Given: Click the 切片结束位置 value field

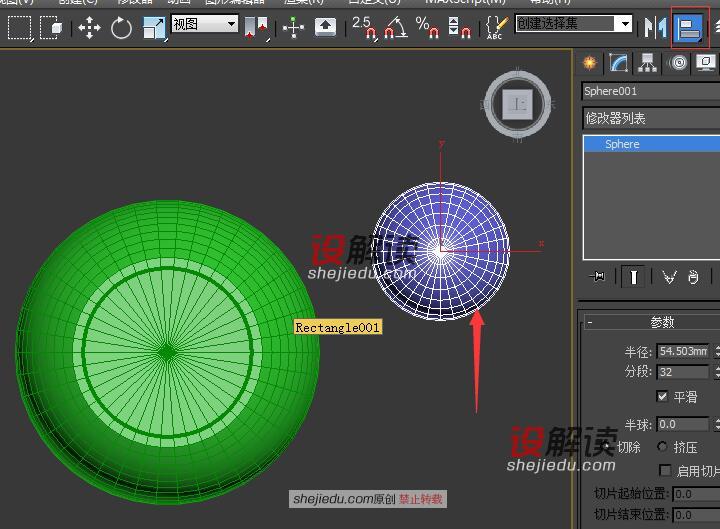Looking at the screenshot, I should point(697,515).
